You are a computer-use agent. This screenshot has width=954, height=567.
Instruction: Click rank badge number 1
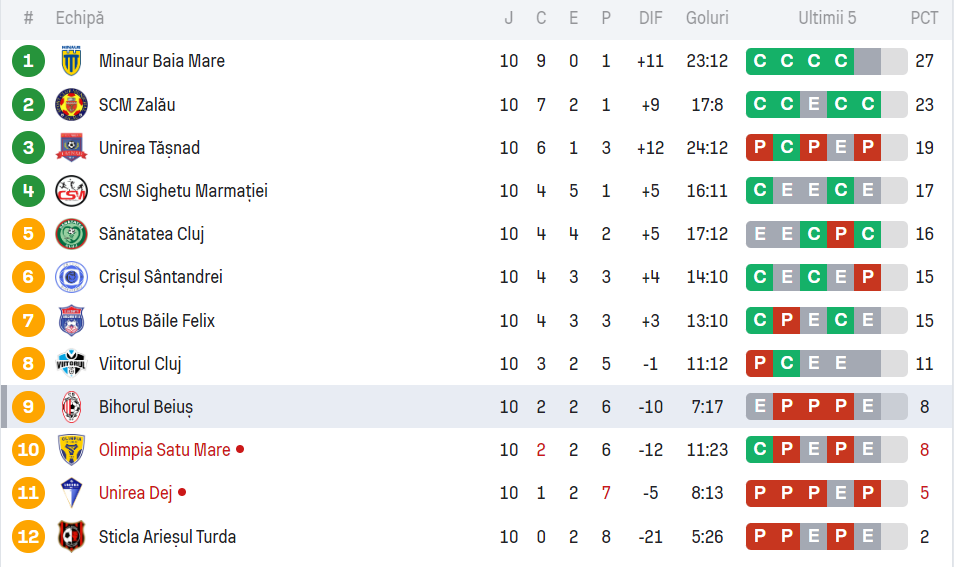[x=29, y=61]
